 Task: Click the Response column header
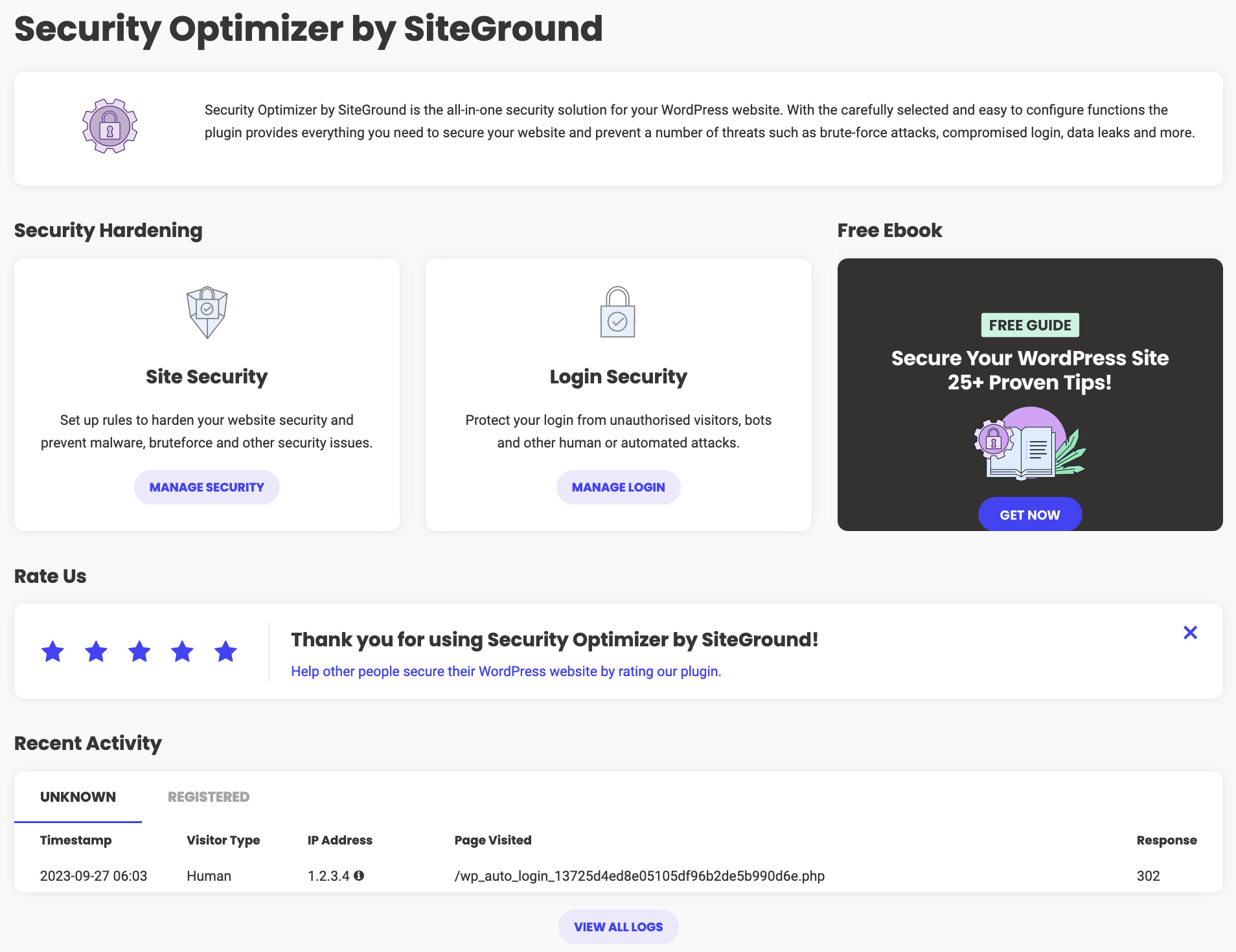1167,840
